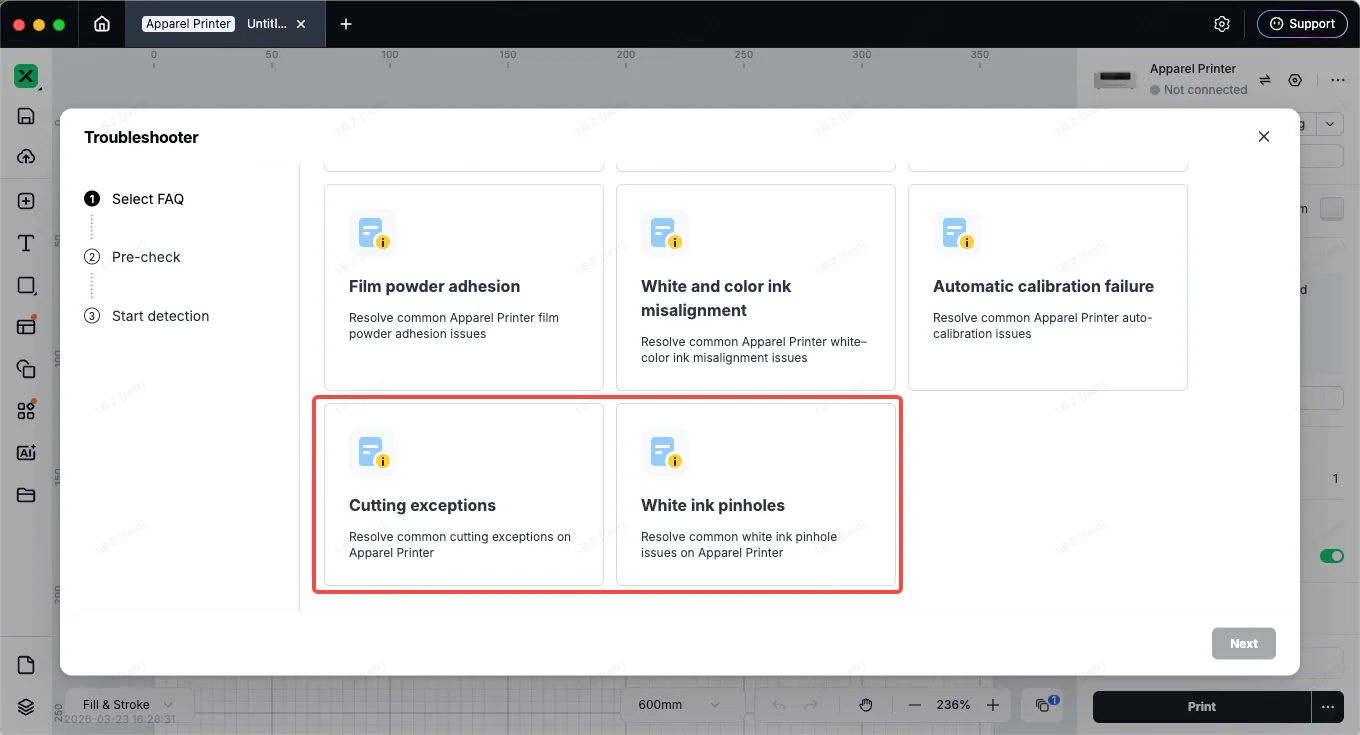Screen dimensions: 1360x735
Task: Click the cloud upload icon
Action: [x=26, y=157]
